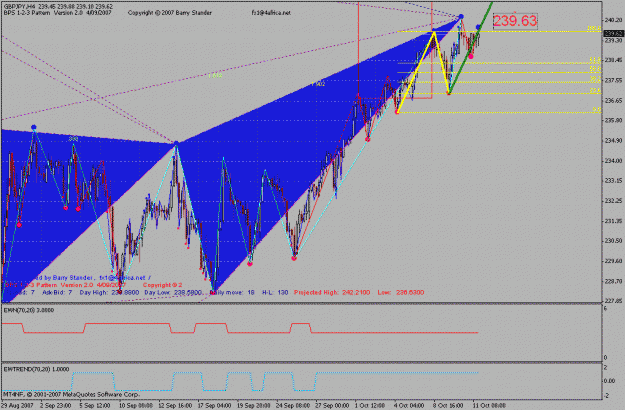Select the blue dot marker at chart's highest peak
This screenshot has width=625, height=410.
461,17
